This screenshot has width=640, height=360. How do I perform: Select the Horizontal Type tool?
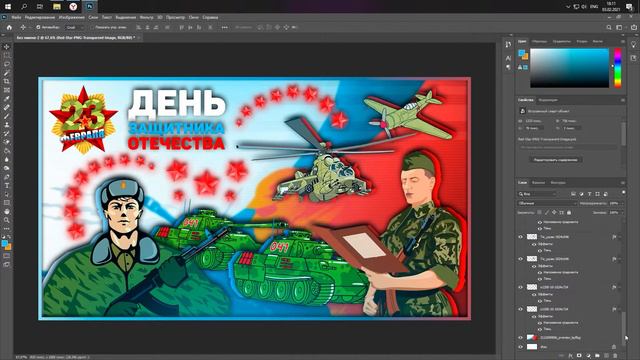tap(7, 185)
